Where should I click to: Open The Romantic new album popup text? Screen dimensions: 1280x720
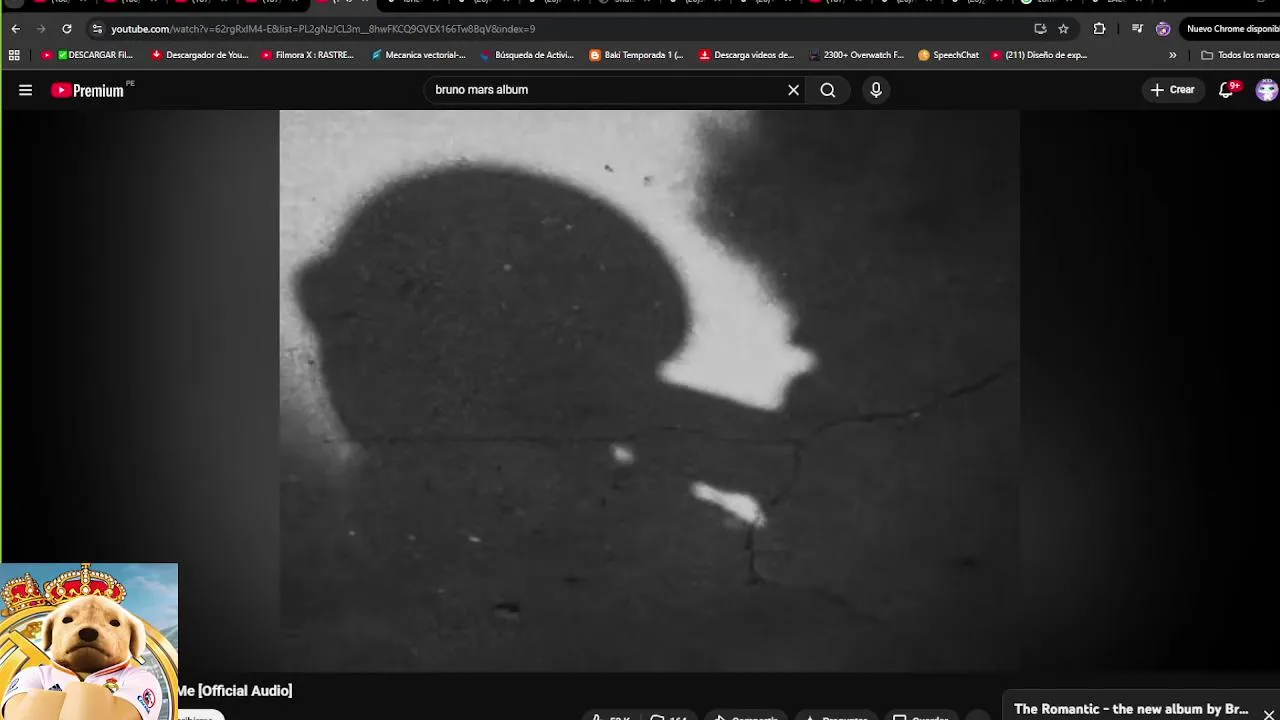pos(1131,709)
